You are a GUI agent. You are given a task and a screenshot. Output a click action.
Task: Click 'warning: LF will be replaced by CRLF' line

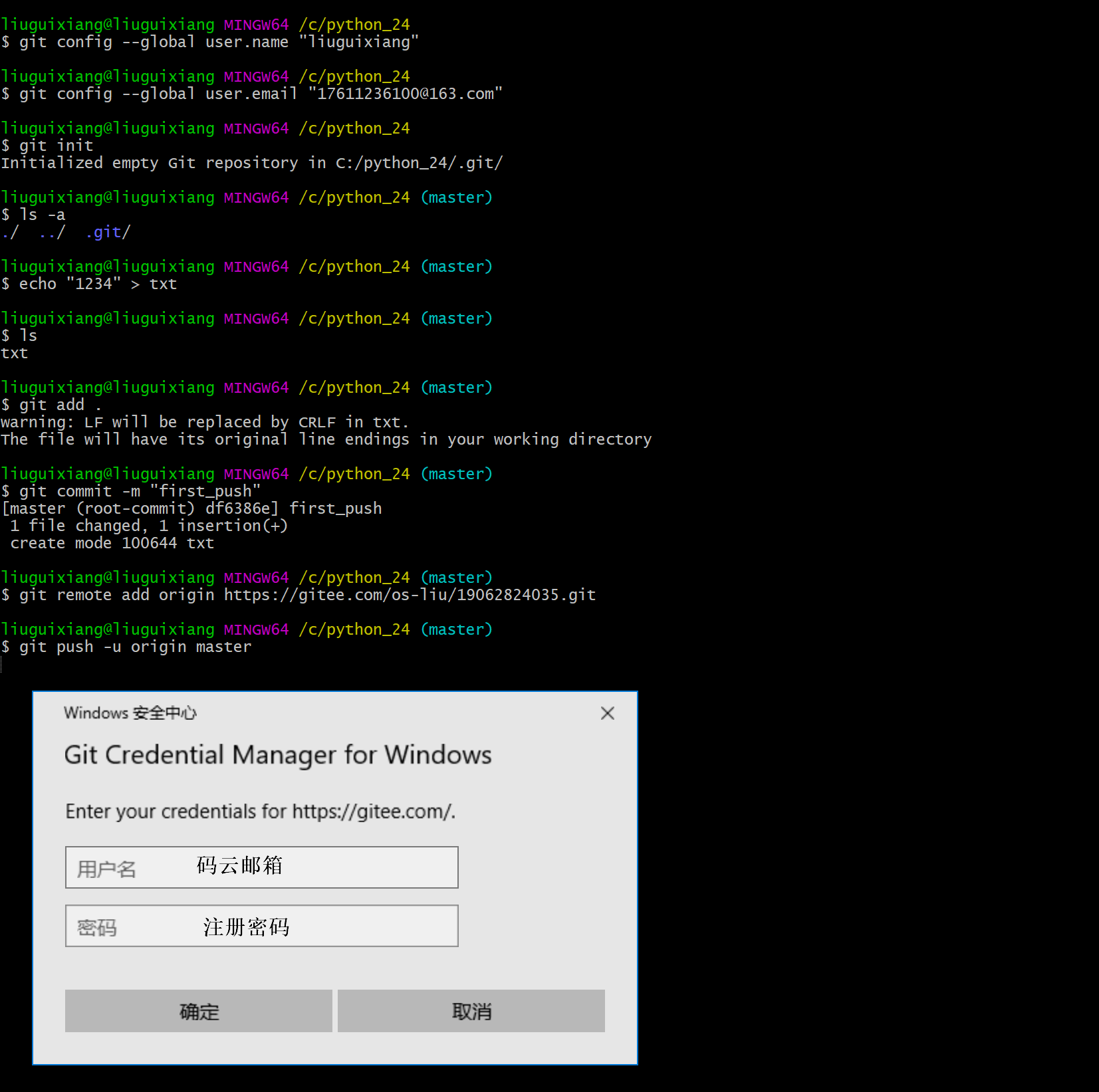[205, 422]
